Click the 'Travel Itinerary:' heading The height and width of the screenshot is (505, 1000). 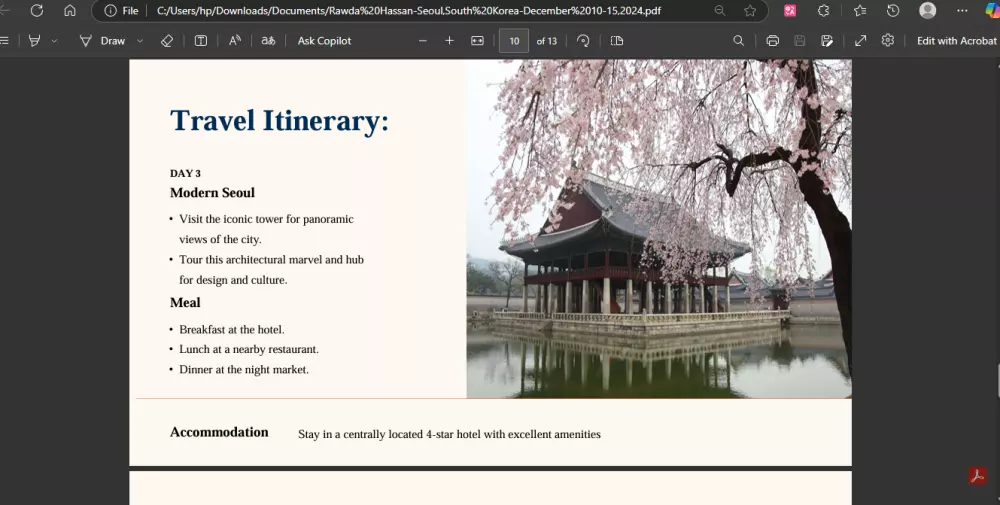279,121
